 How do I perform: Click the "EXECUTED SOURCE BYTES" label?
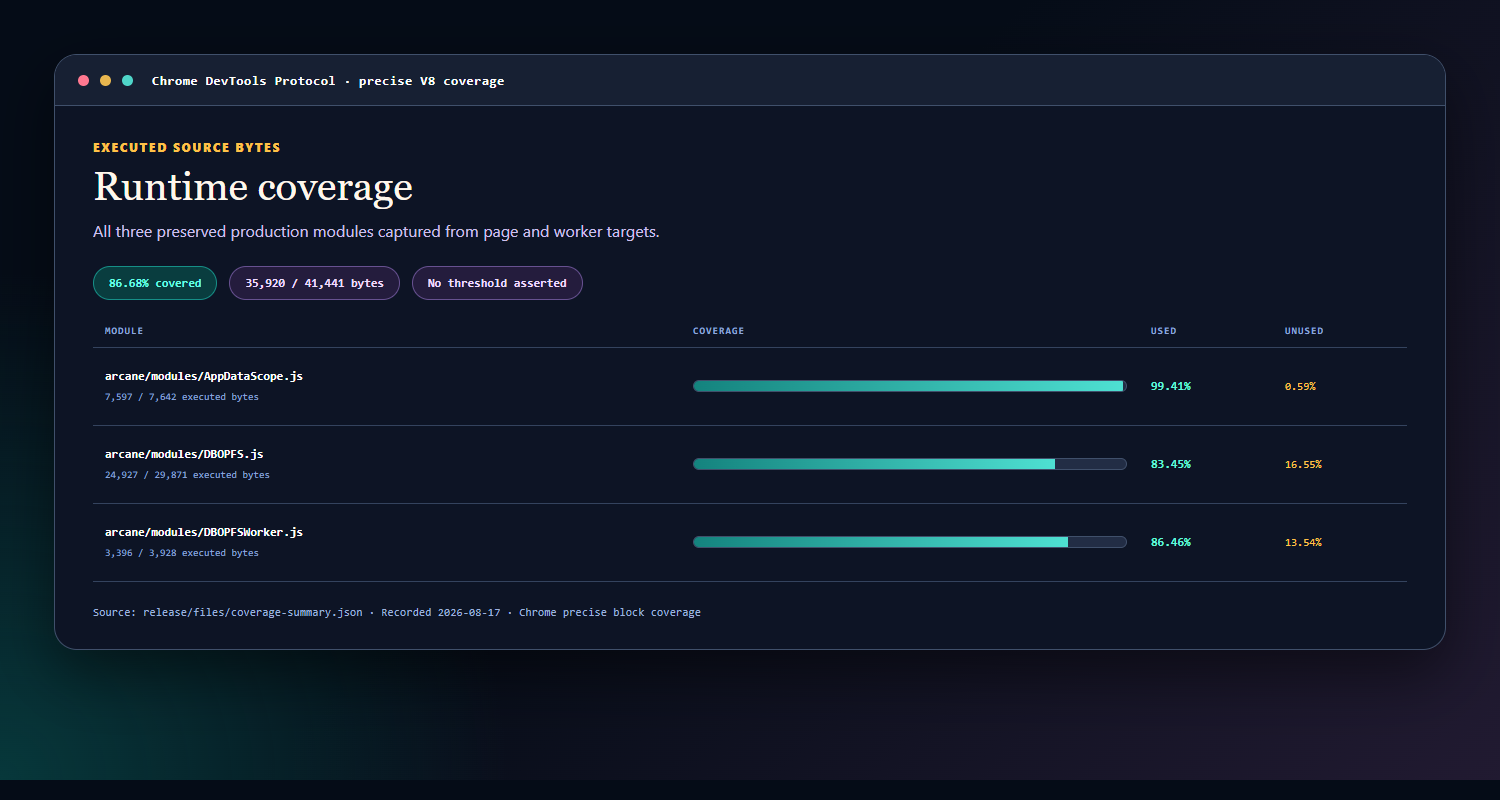(x=187, y=148)
